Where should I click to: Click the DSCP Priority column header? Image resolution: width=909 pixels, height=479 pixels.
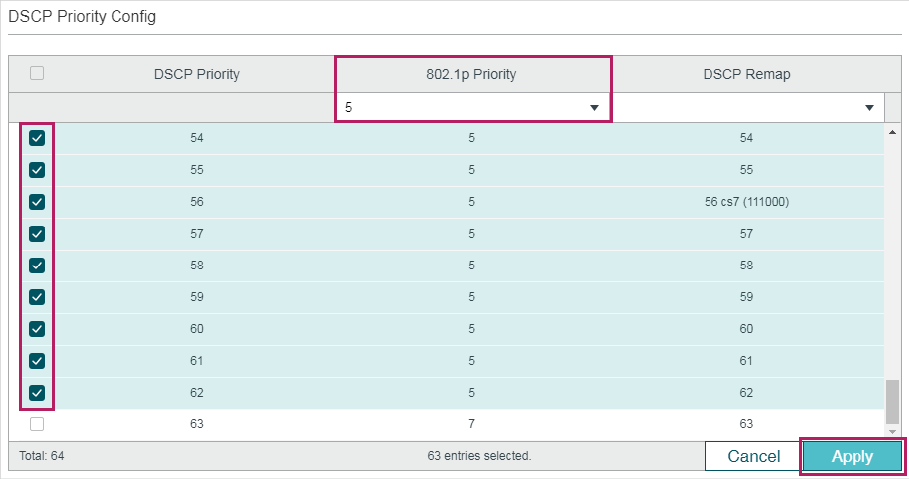(x=197, y=74)
